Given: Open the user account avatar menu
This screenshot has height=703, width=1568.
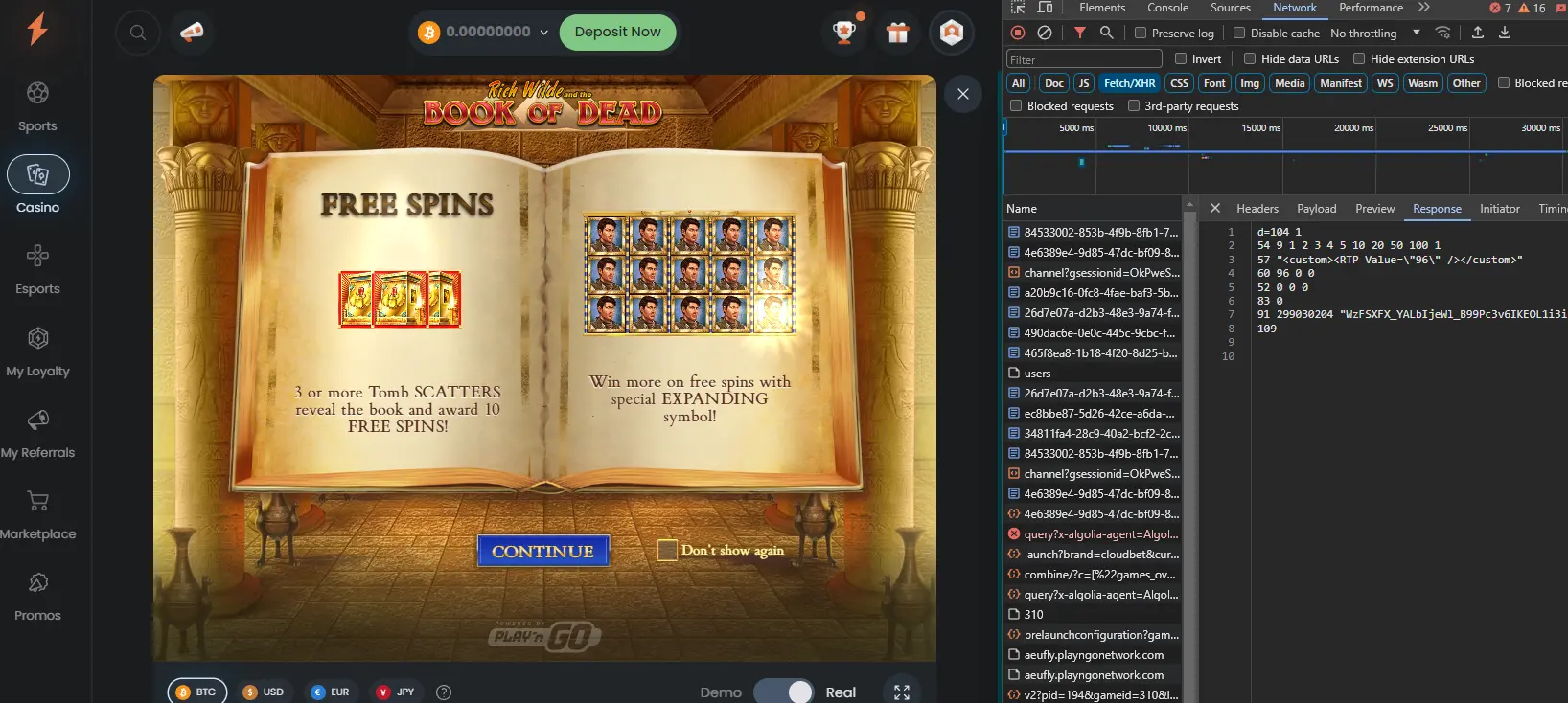Looking at the screenshot, I should [952, 33].
